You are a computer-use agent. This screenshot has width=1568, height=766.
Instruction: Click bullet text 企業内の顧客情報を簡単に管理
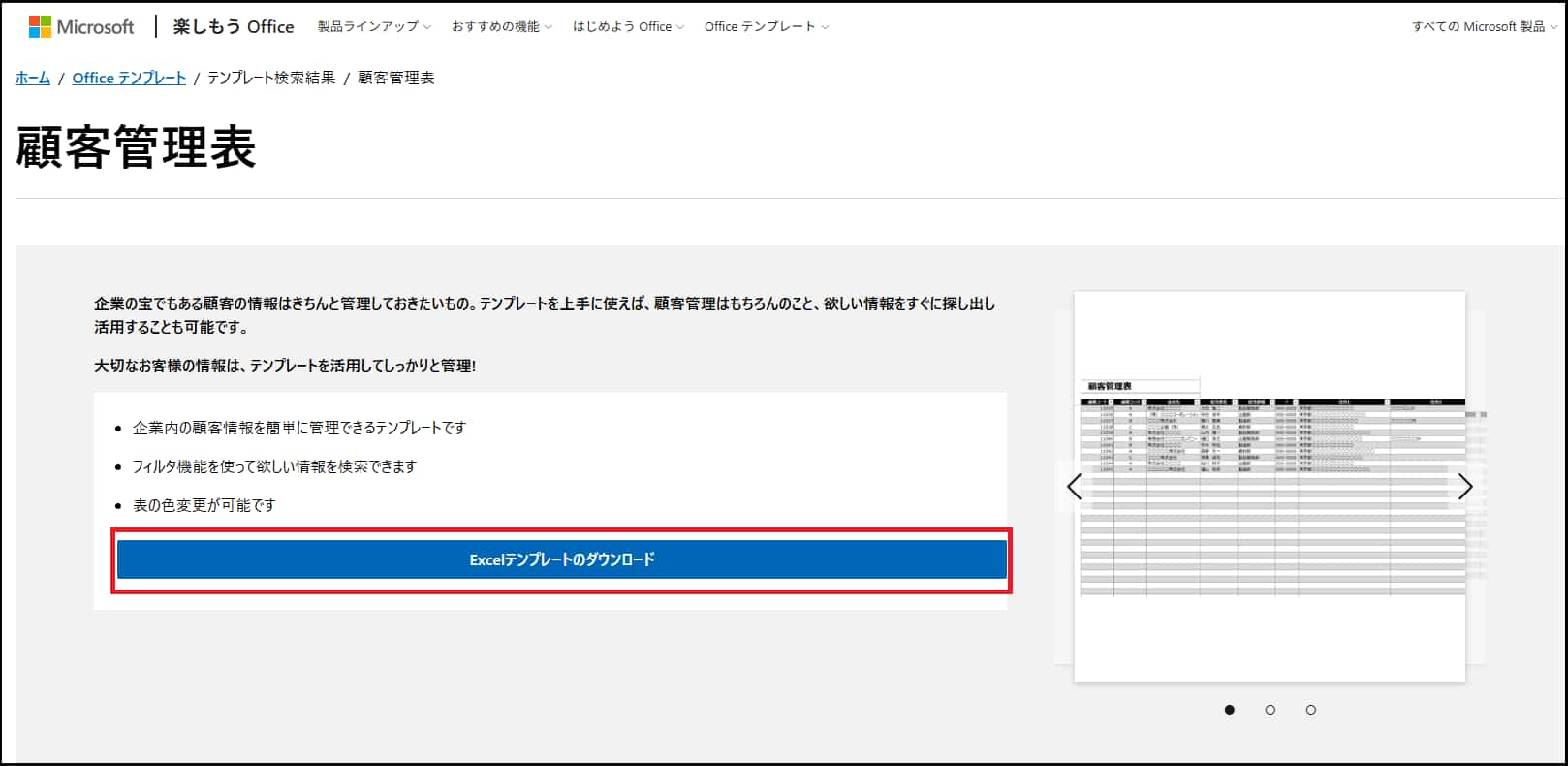299,428
